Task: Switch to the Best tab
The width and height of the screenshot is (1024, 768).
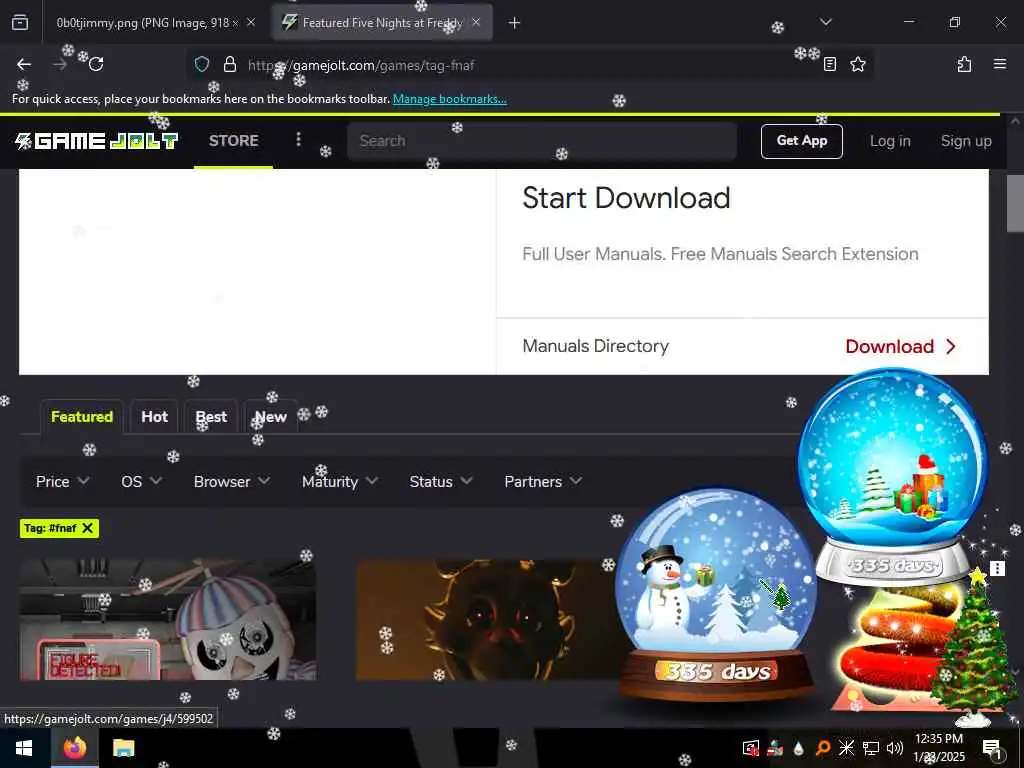Action: tap(211, 417)
